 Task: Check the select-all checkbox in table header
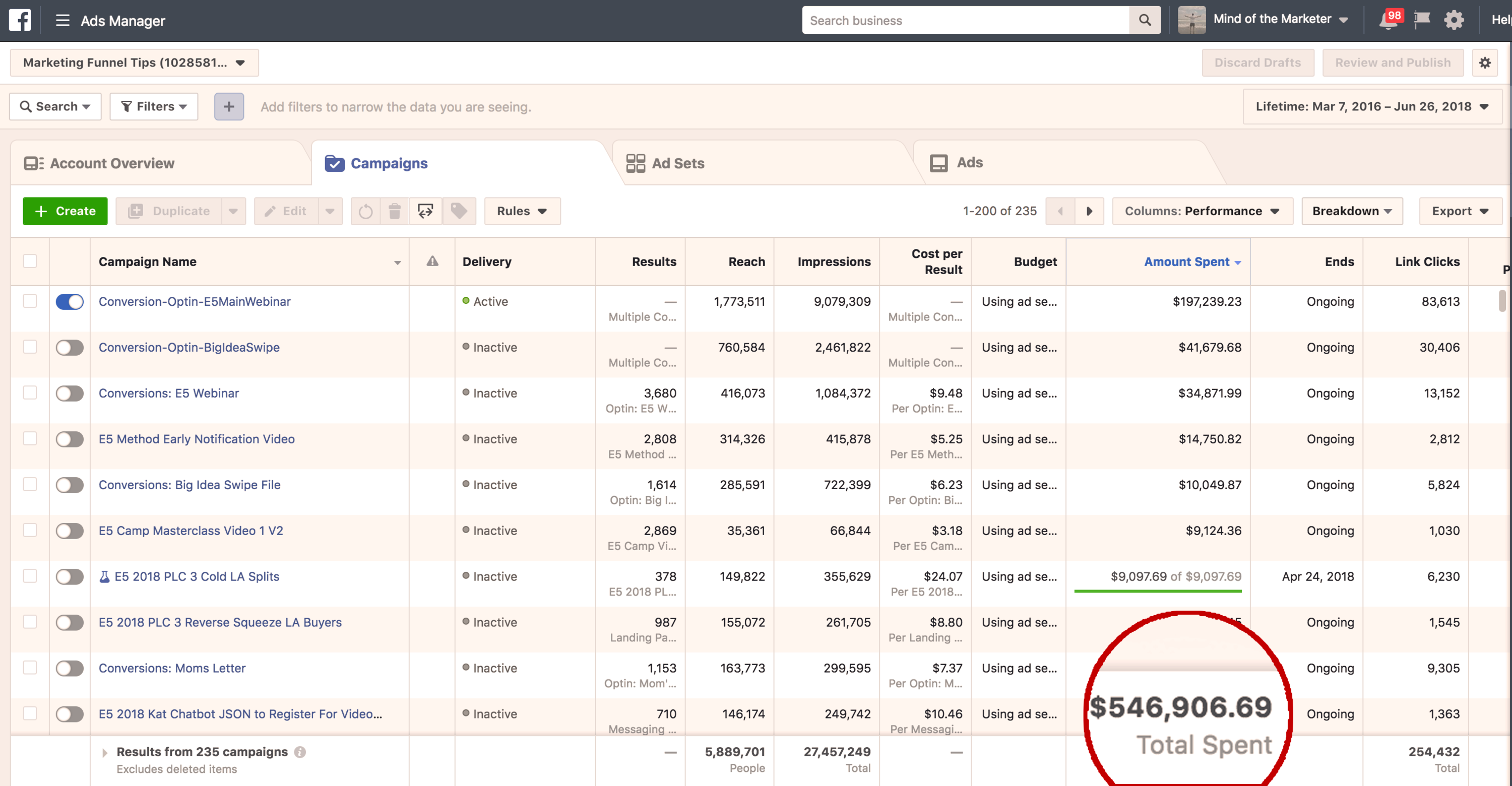click(x=30, y=261)
